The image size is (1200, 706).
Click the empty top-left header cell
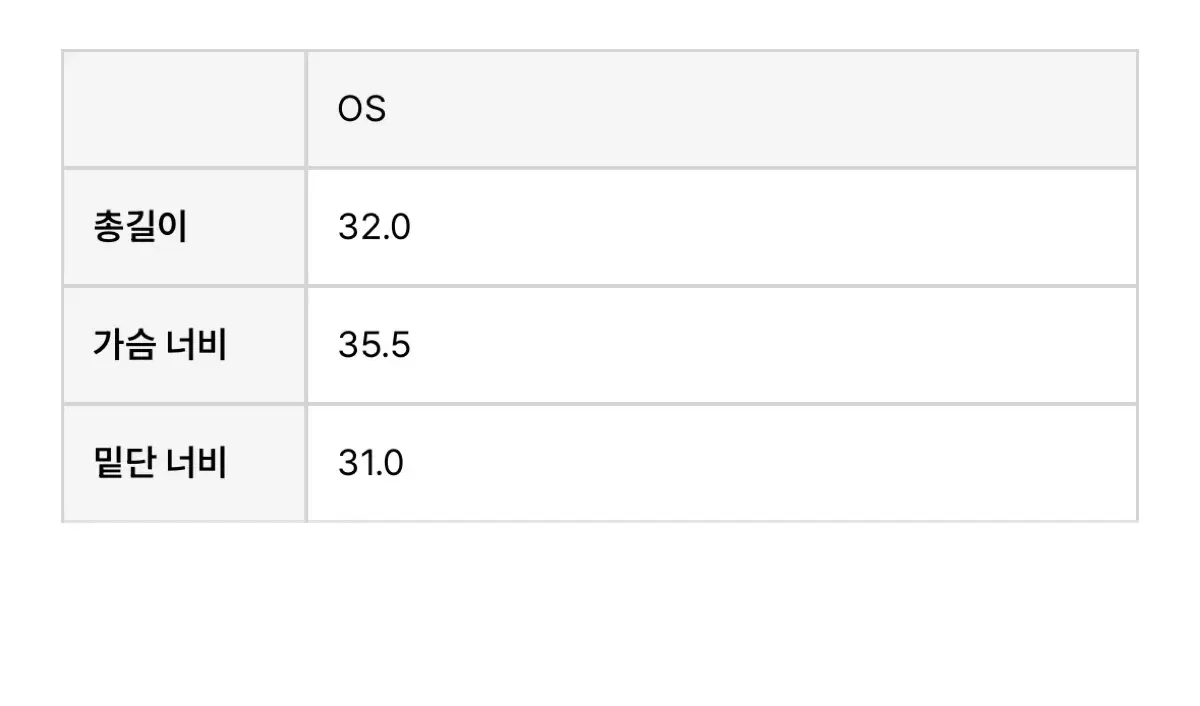[x=184, y=109]
